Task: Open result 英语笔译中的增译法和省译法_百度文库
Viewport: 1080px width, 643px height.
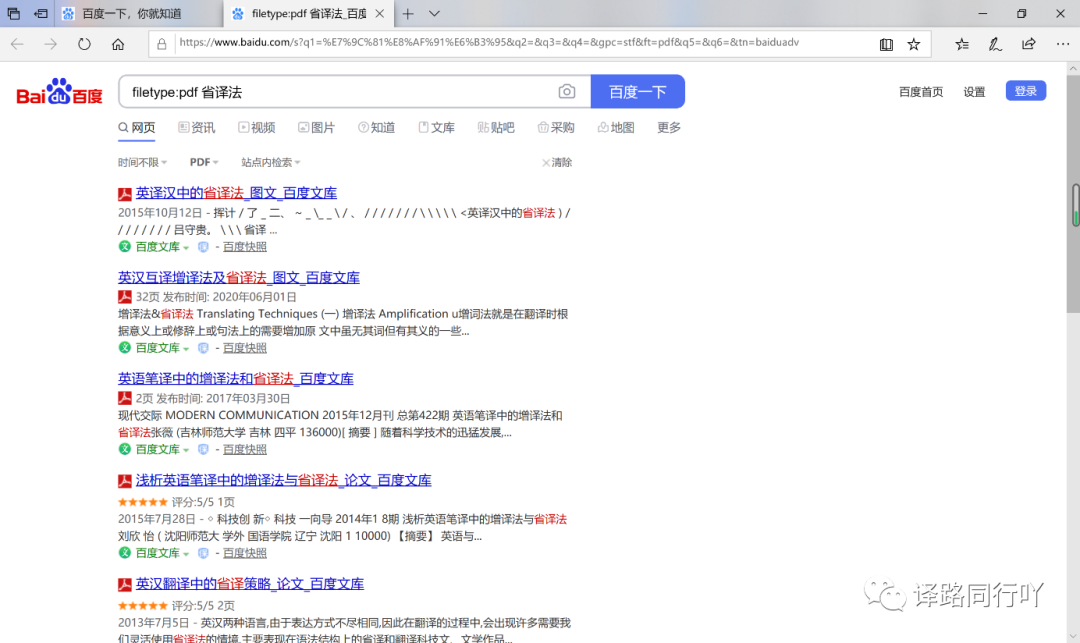Action: [x=236, y=379]
